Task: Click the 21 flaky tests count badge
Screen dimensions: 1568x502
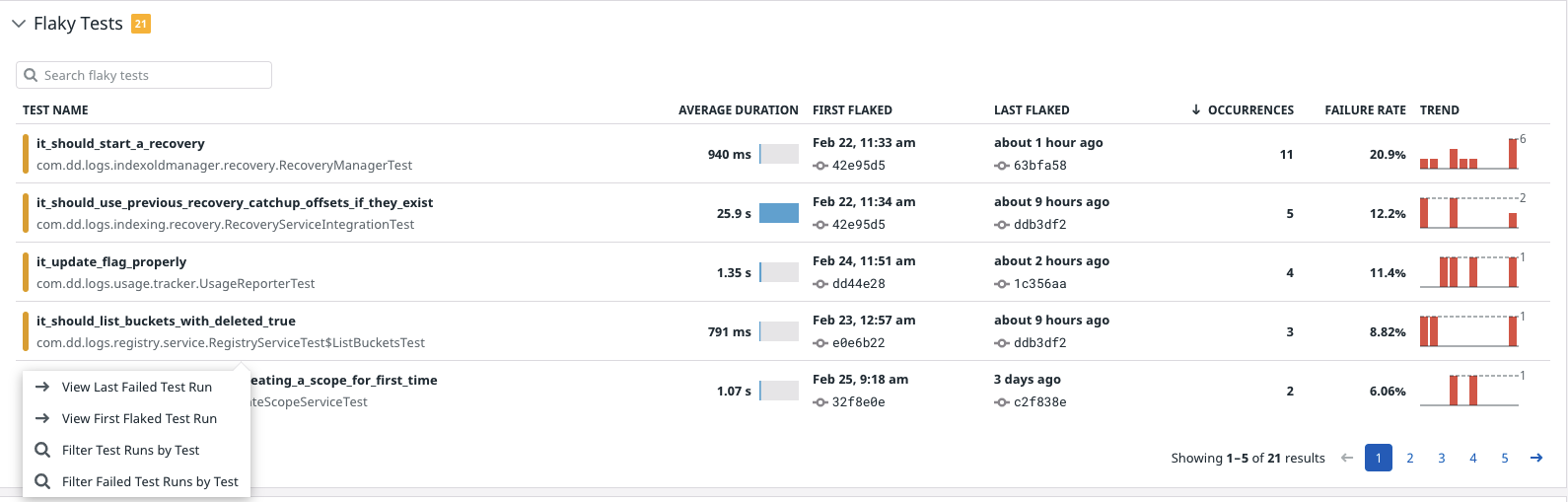Action: coord(141,24)
